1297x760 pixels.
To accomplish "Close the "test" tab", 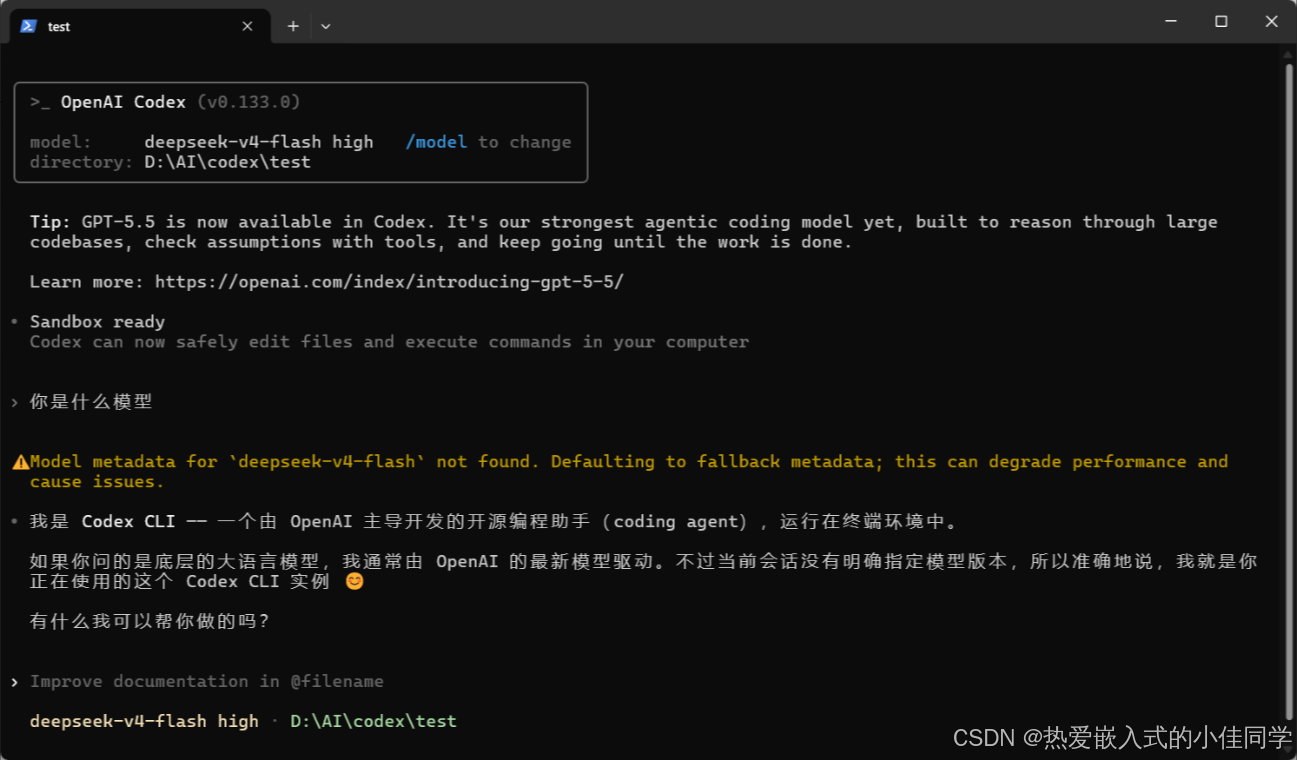I will pyautogui.click(x=247, y=26).
